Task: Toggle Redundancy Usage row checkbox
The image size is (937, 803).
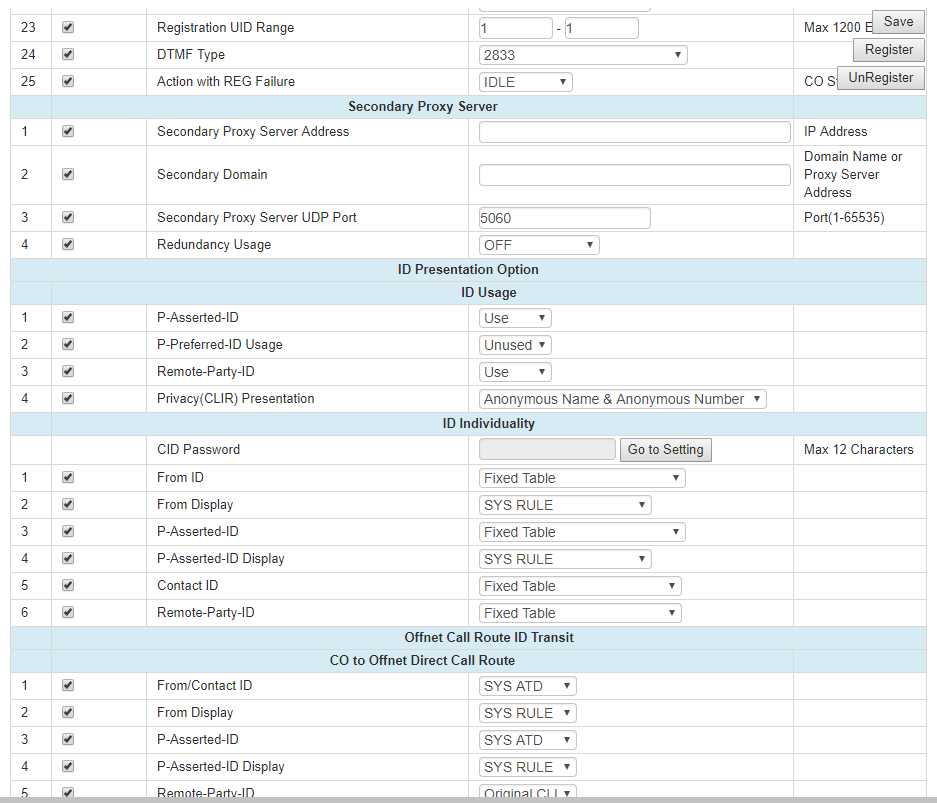Action: (68, 244)
